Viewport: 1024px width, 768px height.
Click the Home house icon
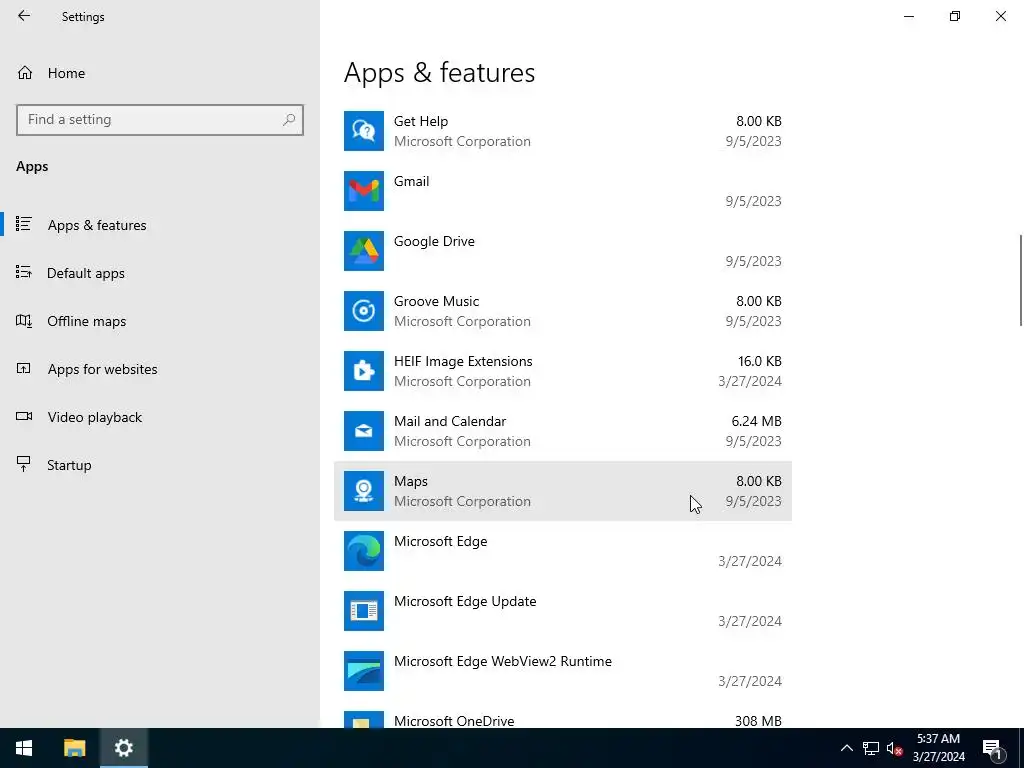coord(25,72)
